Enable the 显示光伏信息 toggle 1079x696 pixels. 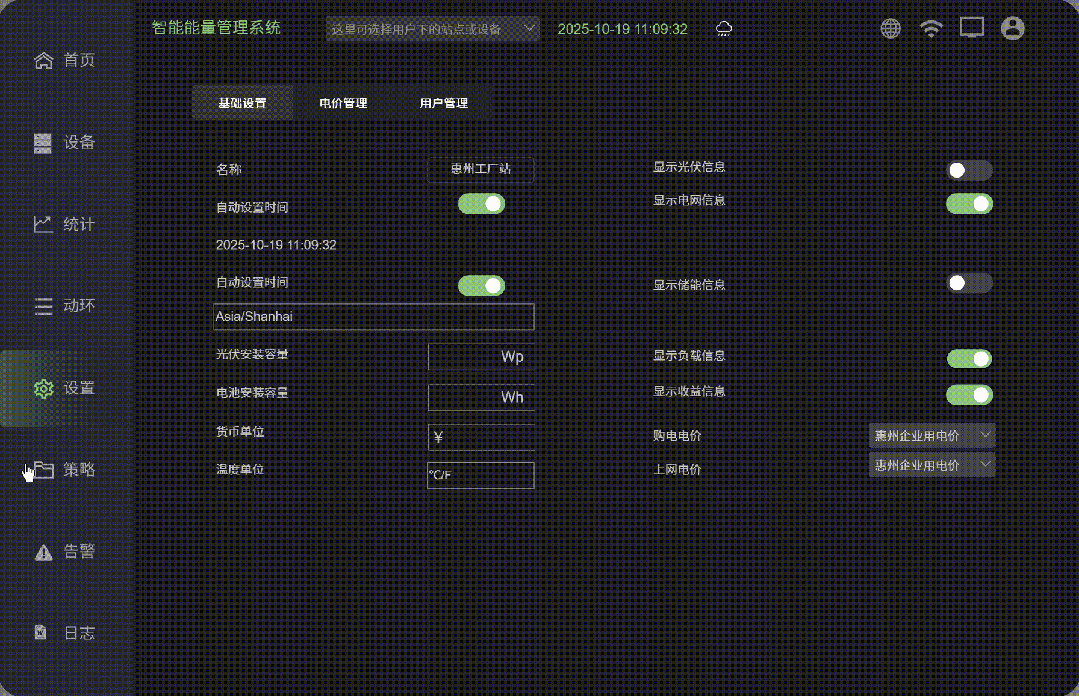968,170
